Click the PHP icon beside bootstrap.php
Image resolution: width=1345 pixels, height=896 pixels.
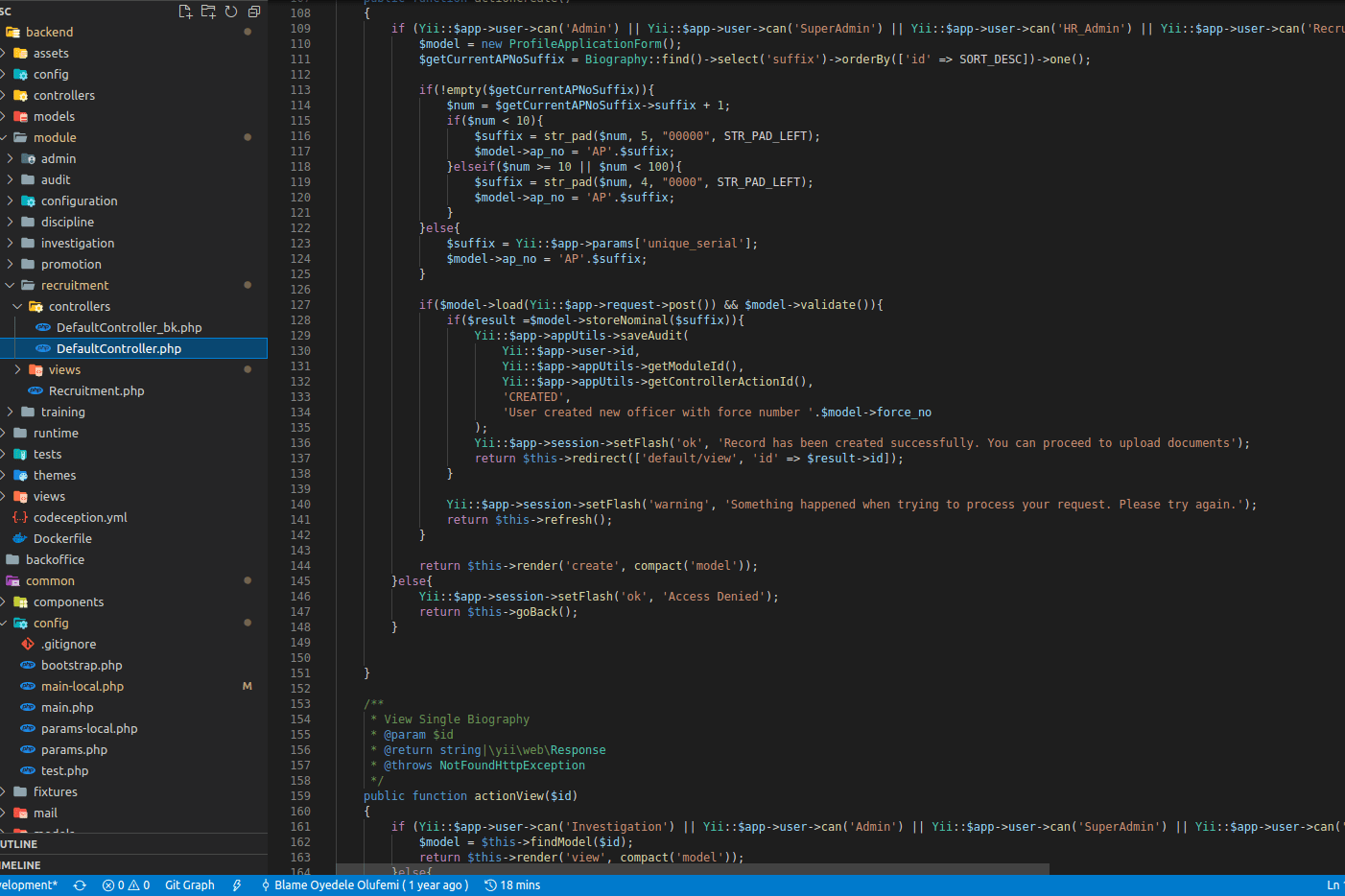tap(28, 665)
